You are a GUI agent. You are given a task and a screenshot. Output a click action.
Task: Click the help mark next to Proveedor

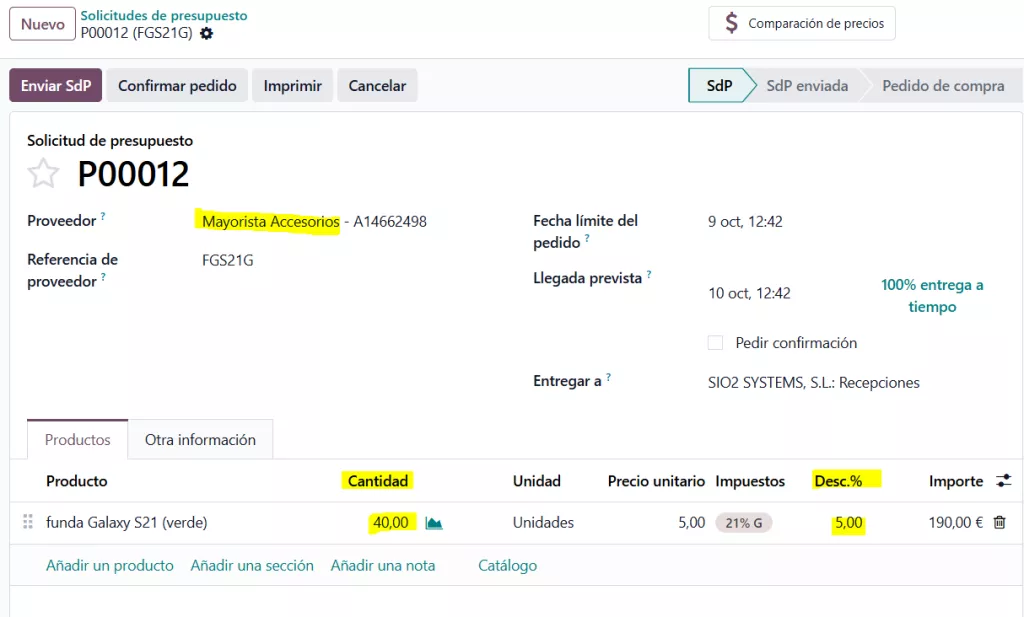click(103, 216)
